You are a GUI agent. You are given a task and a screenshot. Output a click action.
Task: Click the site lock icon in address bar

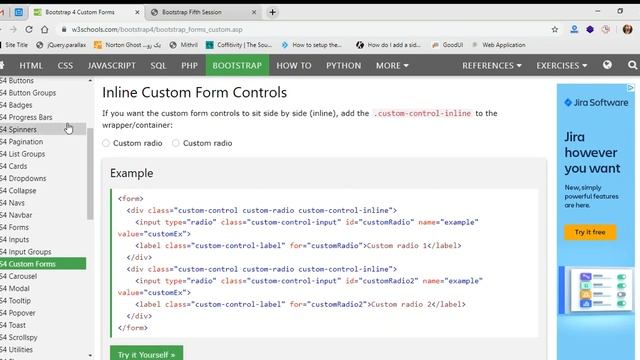tap(64, 29)
